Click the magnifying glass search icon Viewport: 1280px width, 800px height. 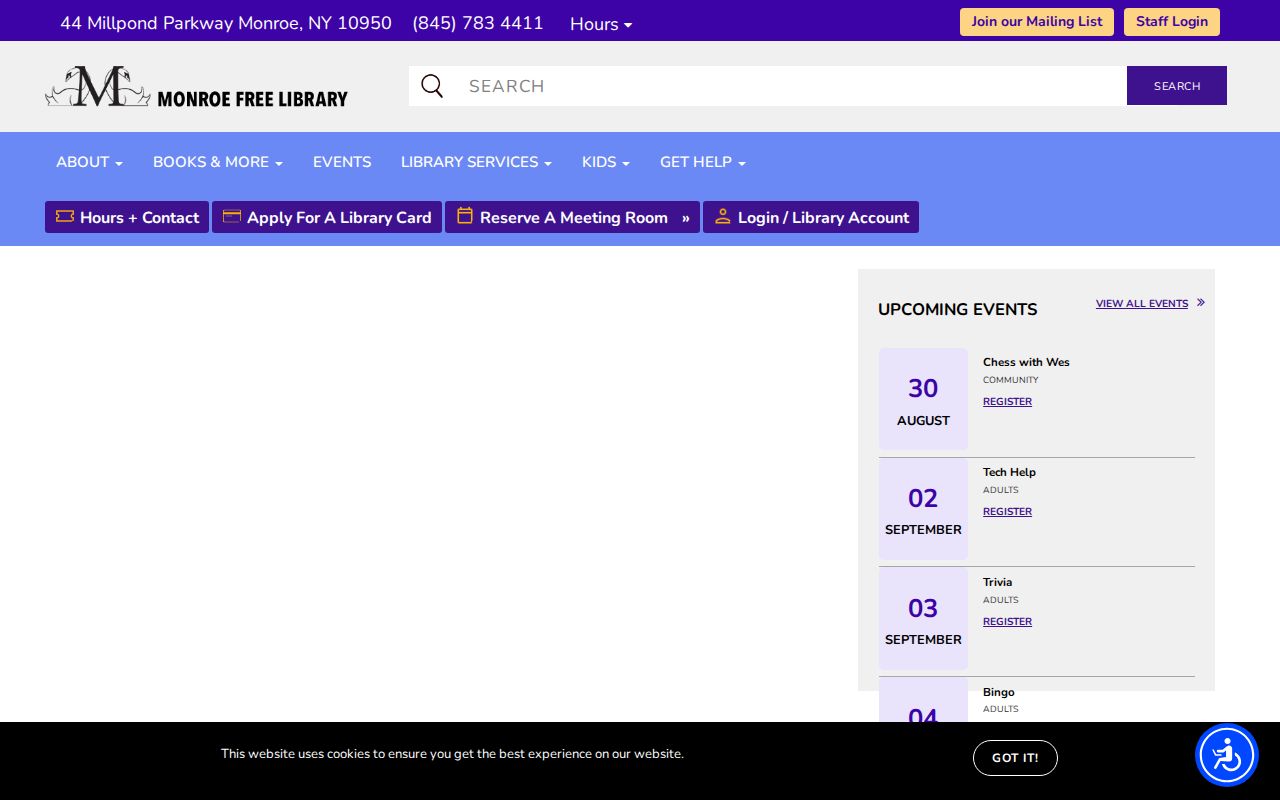point(432,86)
